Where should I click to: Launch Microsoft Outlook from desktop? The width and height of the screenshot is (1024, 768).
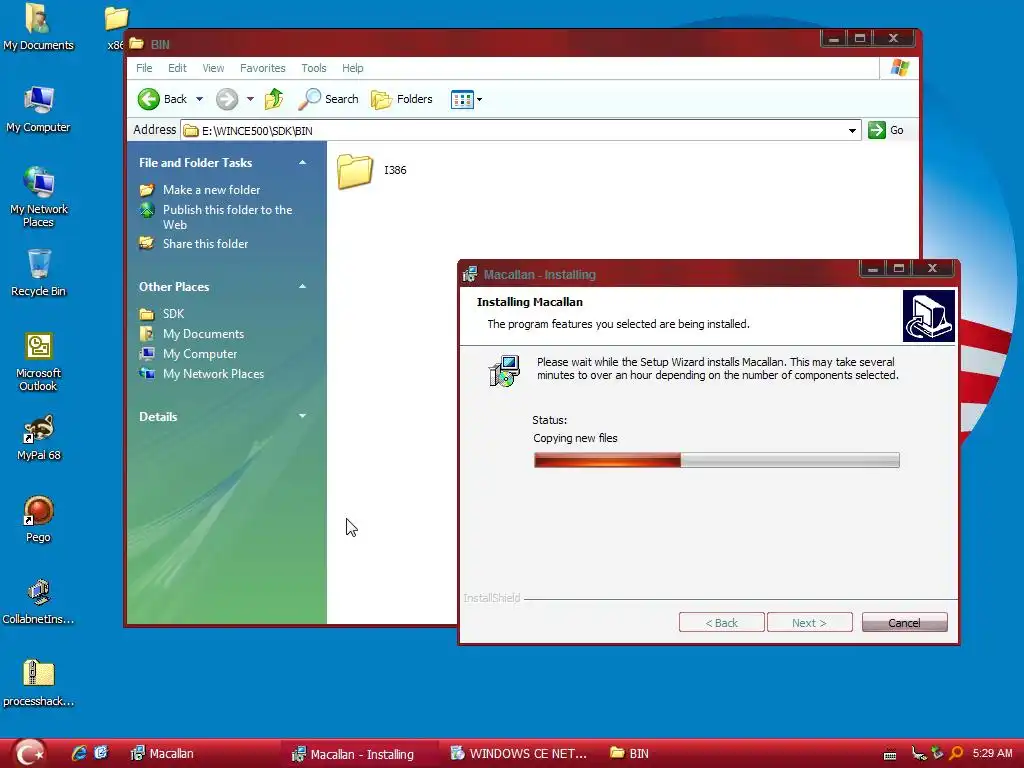(39, 362)
